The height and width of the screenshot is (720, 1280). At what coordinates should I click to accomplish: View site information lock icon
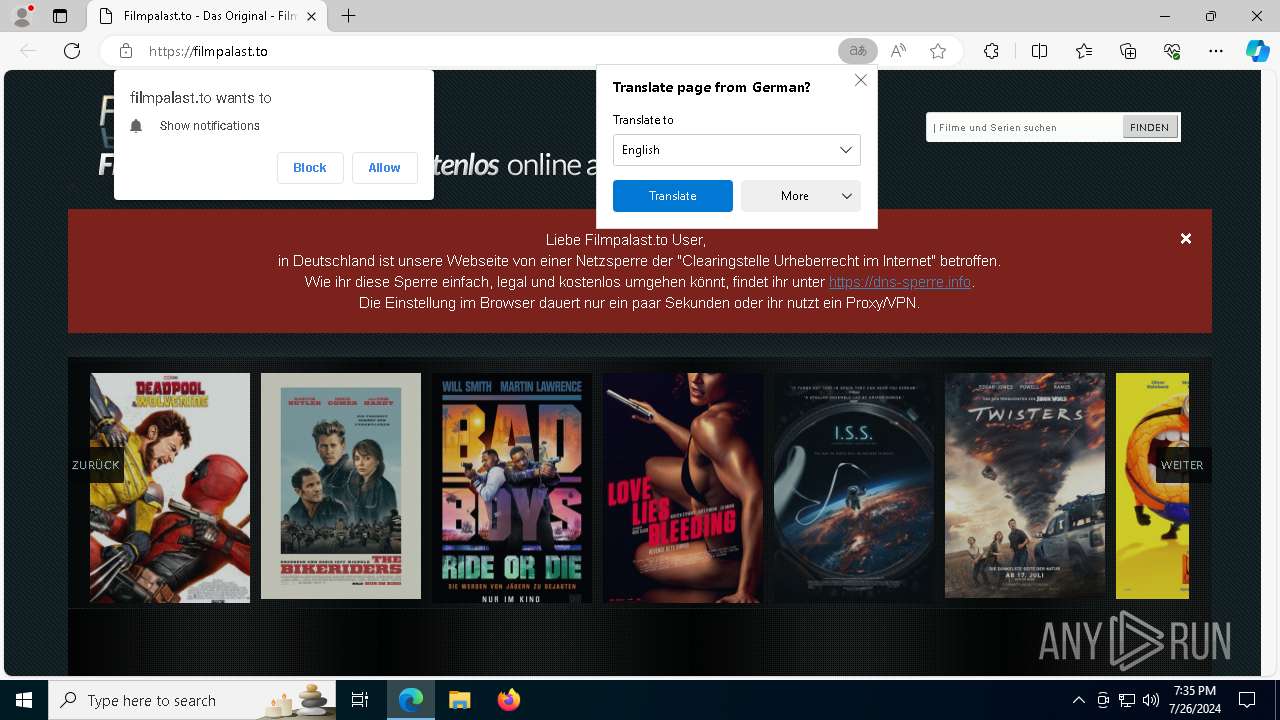pos(125,51)
